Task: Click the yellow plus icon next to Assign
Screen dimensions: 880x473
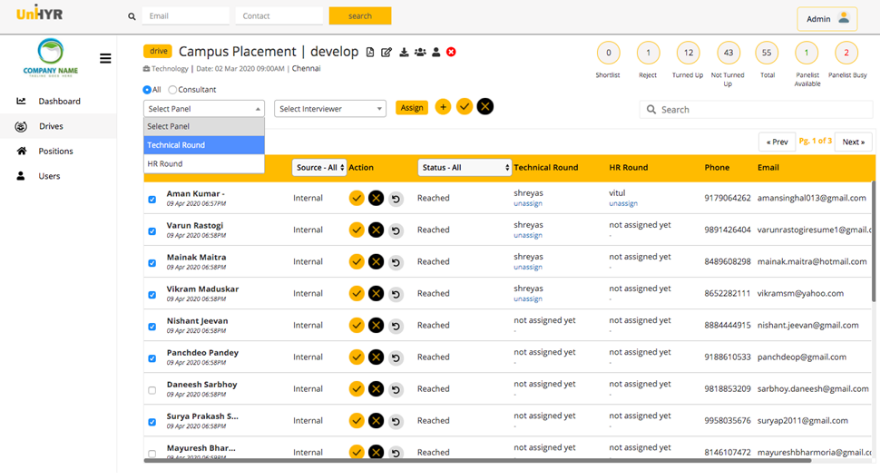Action: (x=443, y=107)
